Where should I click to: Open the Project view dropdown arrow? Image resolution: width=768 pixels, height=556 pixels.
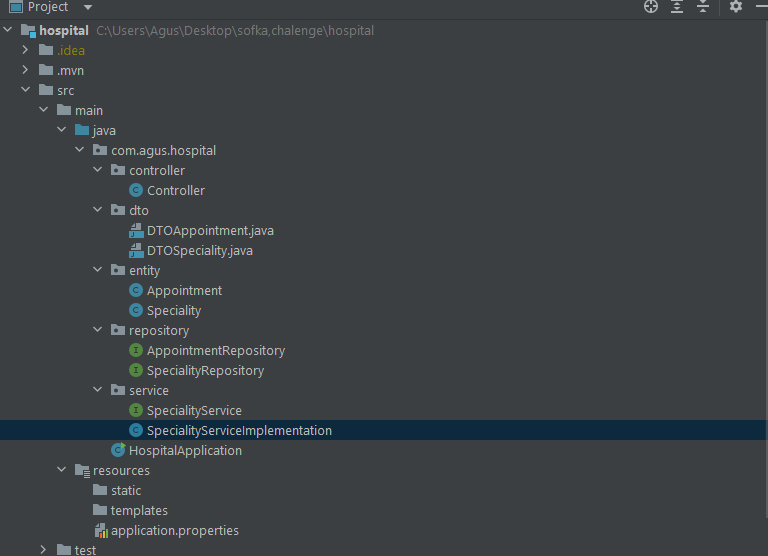pos(88,7)
